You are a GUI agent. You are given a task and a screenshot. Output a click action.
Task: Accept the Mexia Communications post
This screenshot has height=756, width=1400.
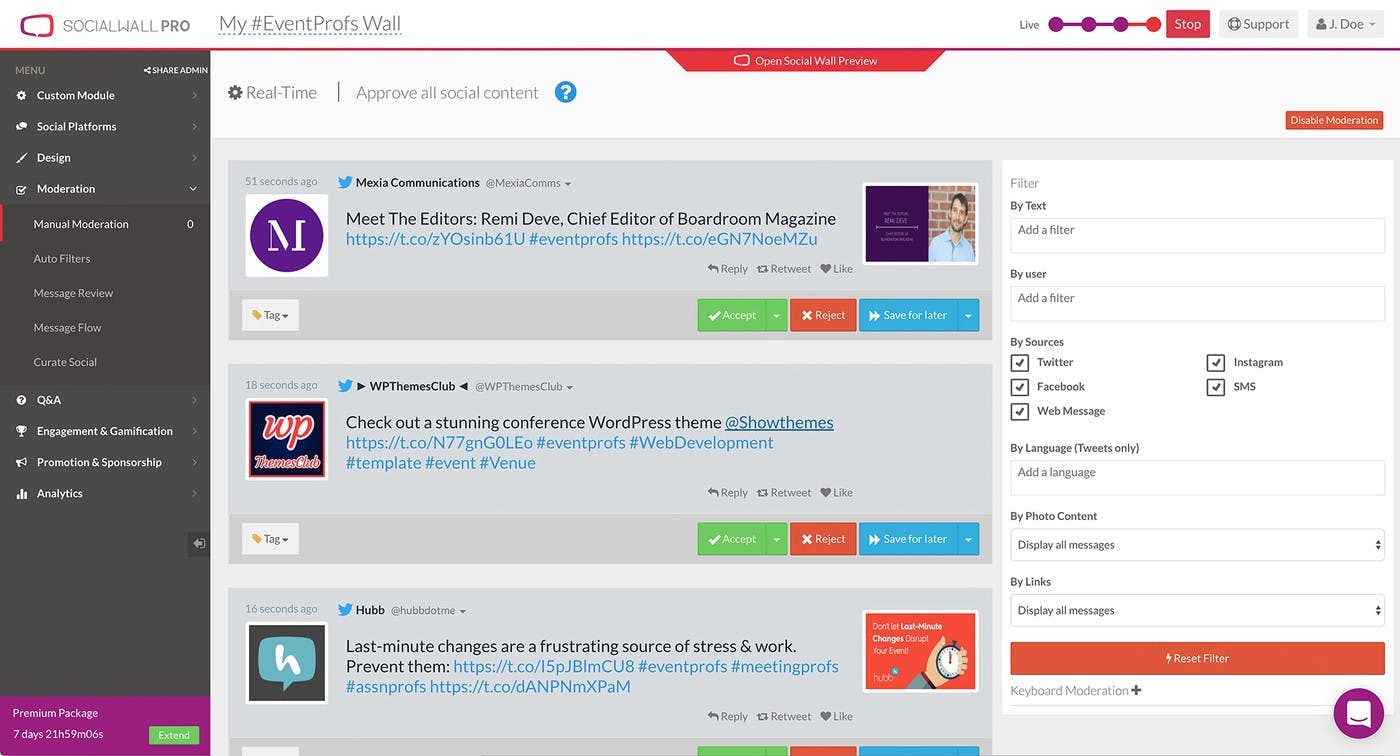coord(732,315)
